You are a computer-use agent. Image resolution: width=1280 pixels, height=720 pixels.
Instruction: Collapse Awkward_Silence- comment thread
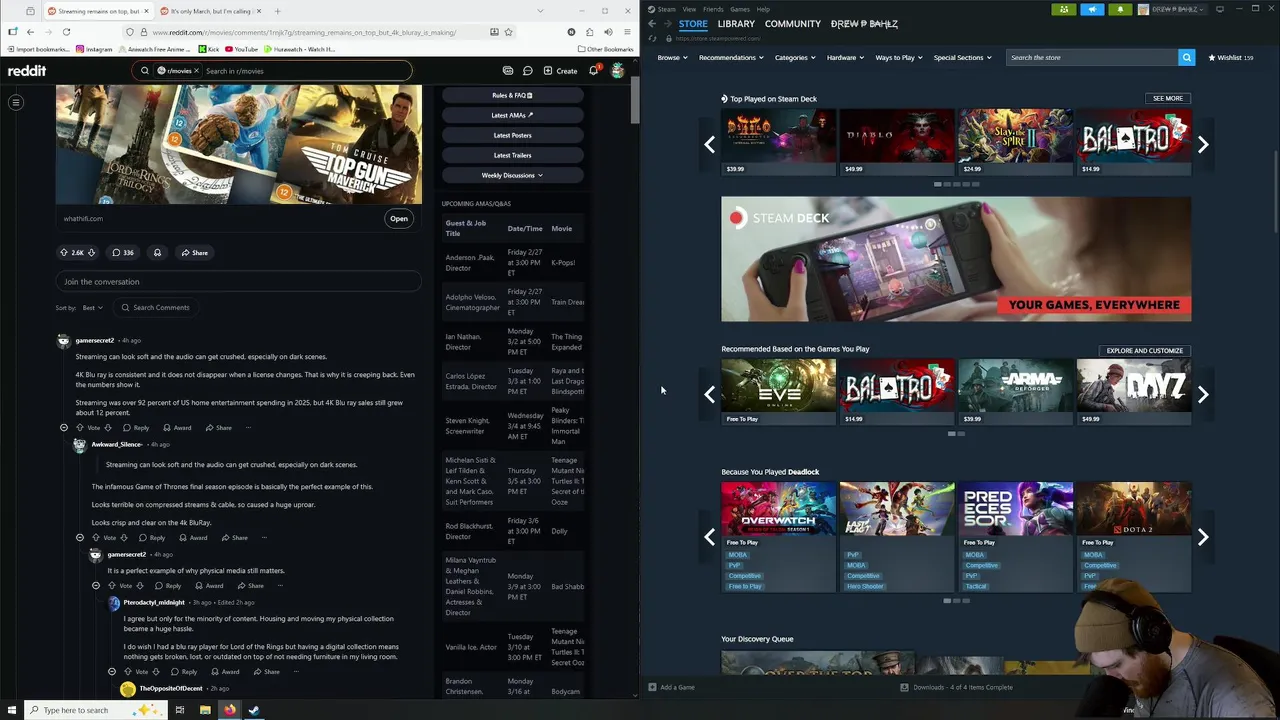point(80,538)
